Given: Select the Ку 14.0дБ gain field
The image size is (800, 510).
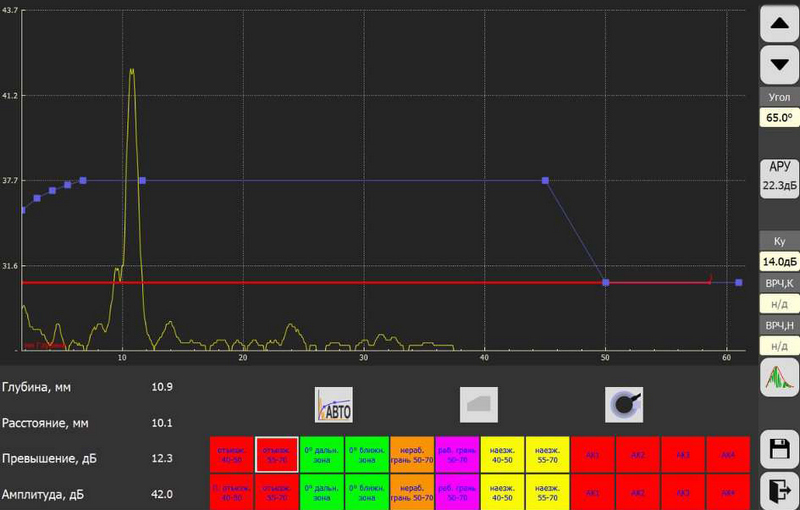Looking at the screenshot, I should click(x=778, y=262).
